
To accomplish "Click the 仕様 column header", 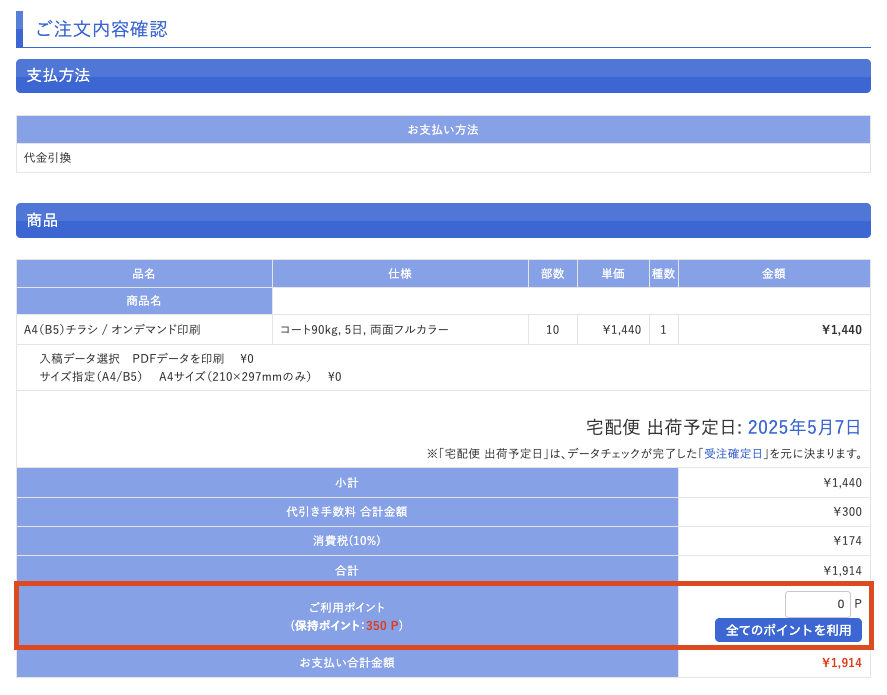I will (x=400, y=274).
